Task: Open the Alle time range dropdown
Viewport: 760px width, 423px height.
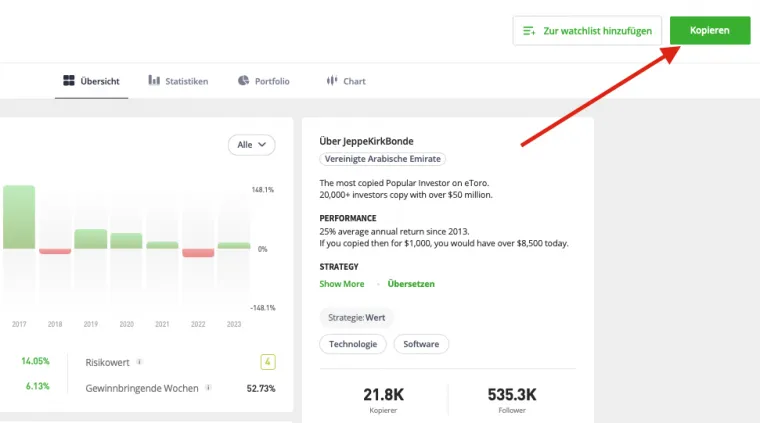Action: [252, 144]
